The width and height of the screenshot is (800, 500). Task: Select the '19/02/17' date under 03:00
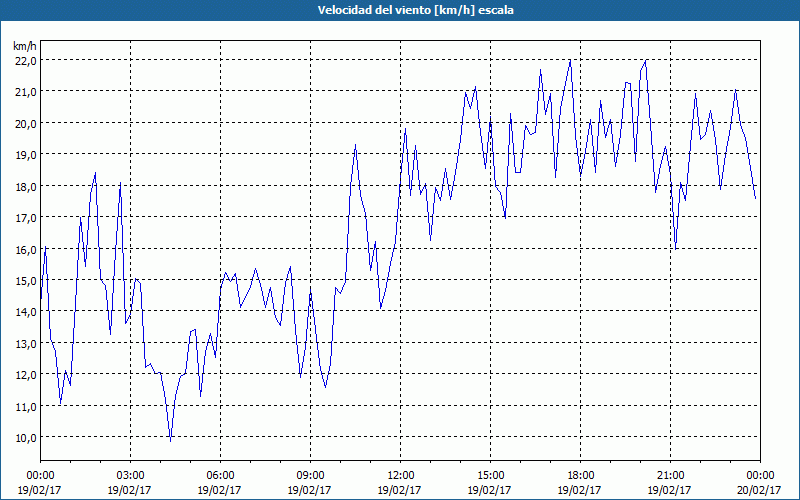coord(129,490)
